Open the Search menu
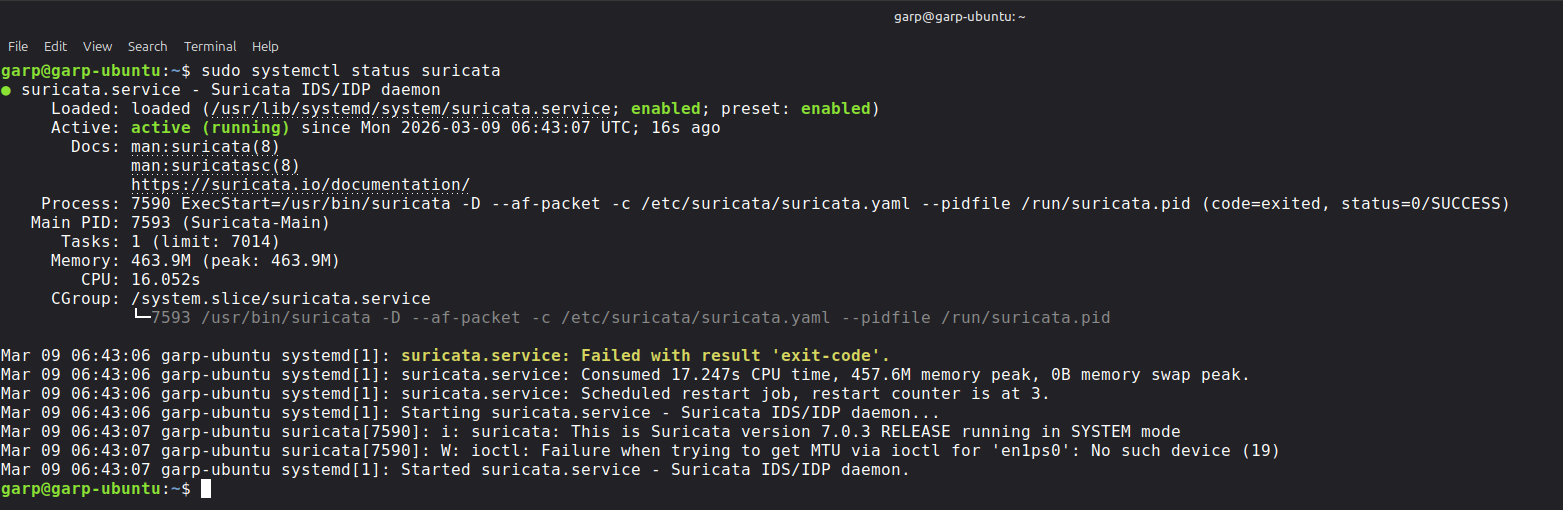Screen dimensions: 1563x510 tap(147, 46)
